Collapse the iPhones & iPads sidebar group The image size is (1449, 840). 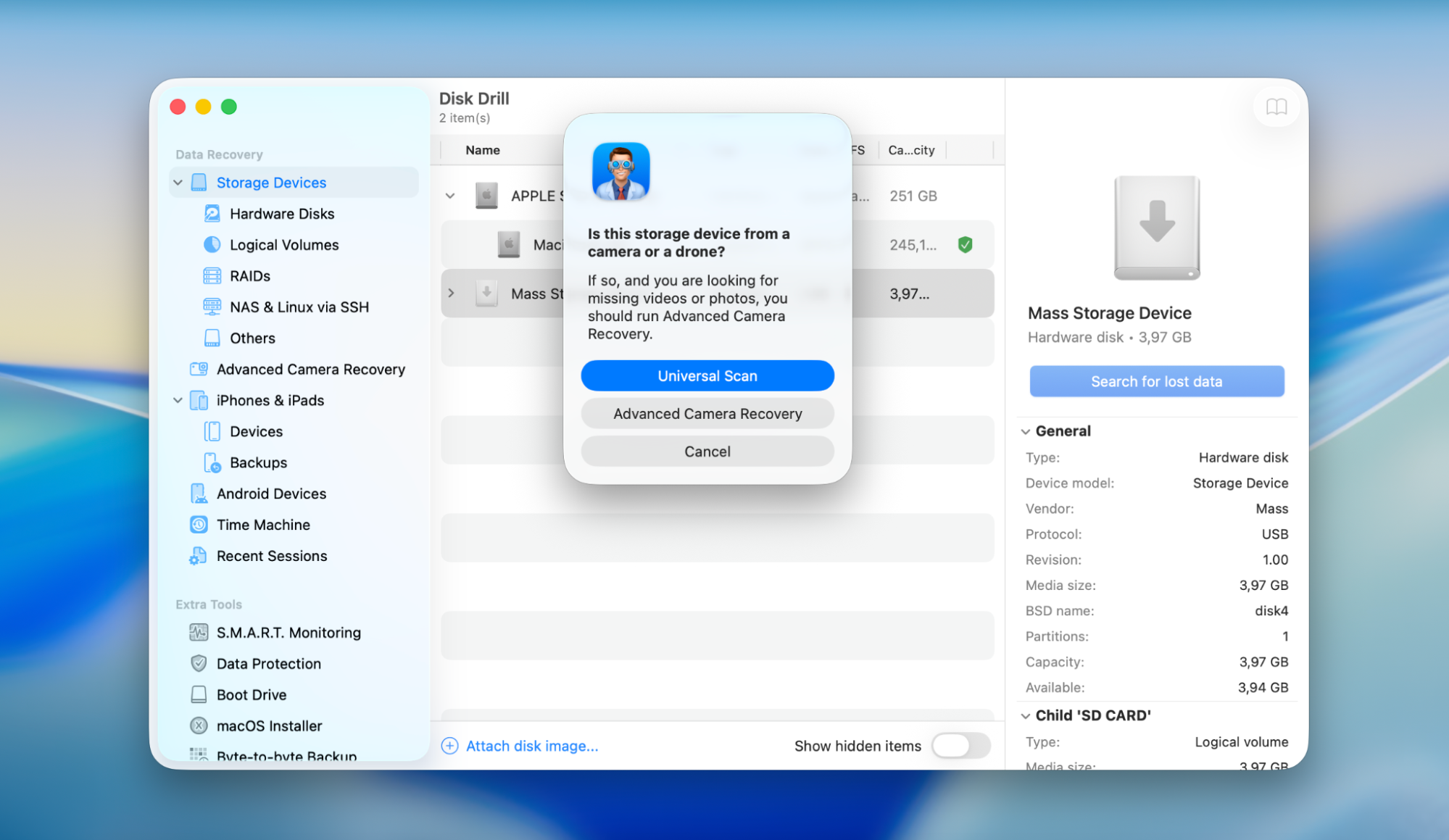pos(178,401)
